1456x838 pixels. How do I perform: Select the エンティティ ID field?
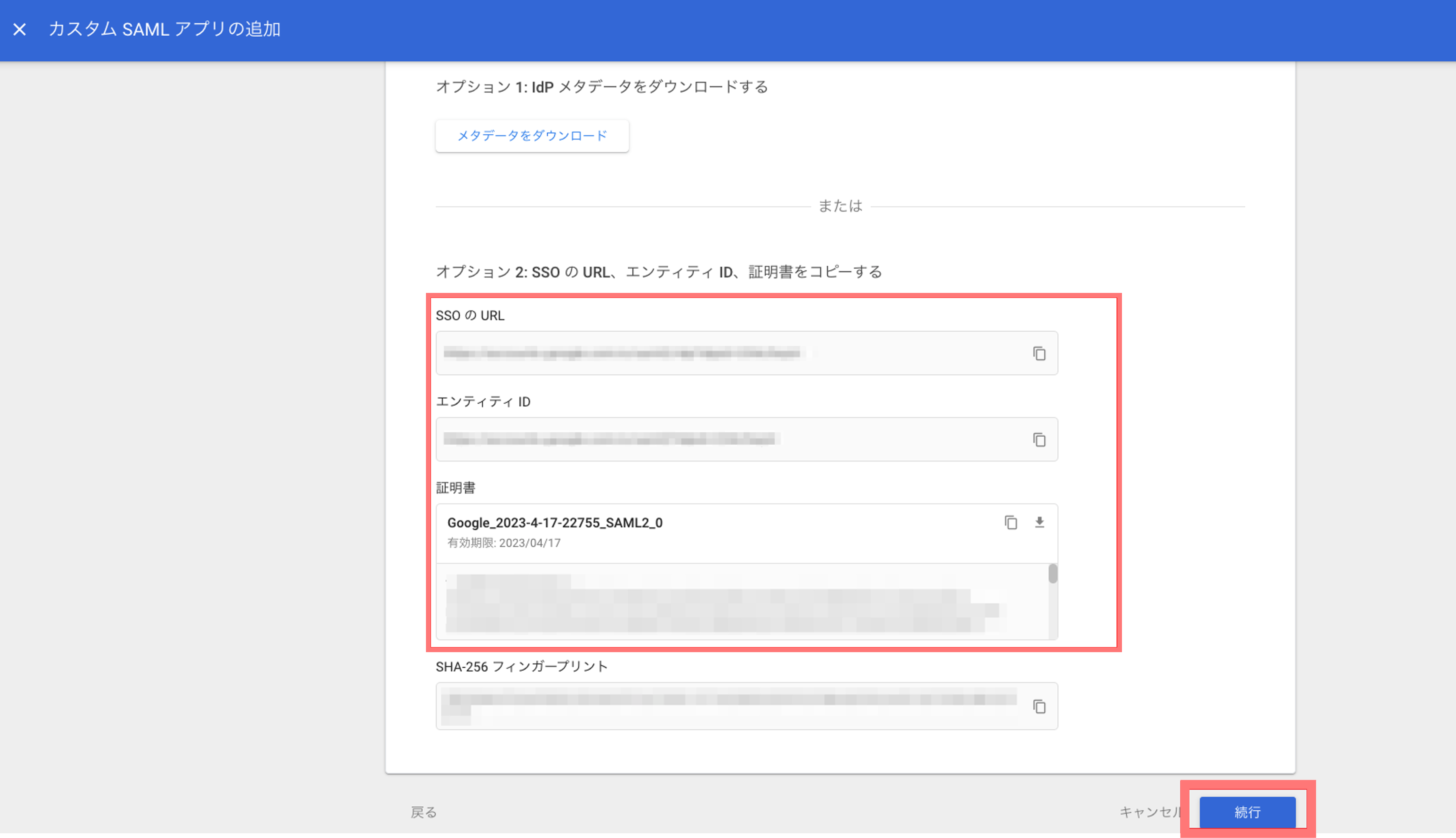(x=747, y=439)
